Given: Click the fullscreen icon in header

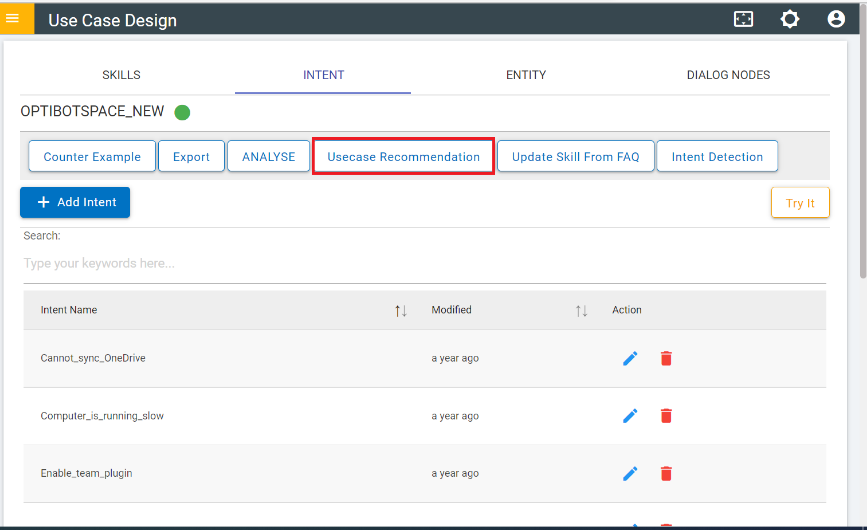Looking at the screenshot, I should click(743, 19).
